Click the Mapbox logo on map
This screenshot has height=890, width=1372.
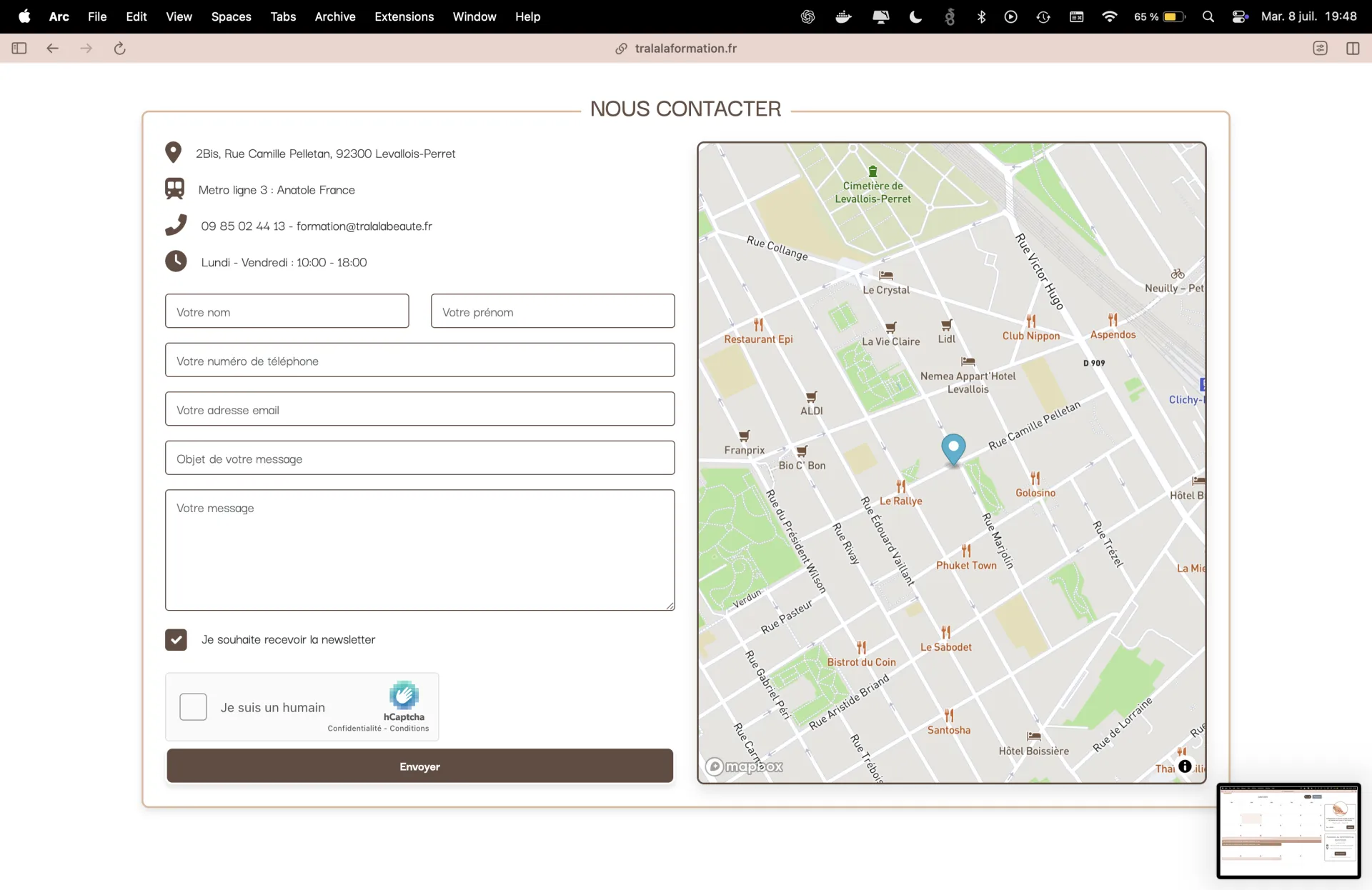click(744, 766)
